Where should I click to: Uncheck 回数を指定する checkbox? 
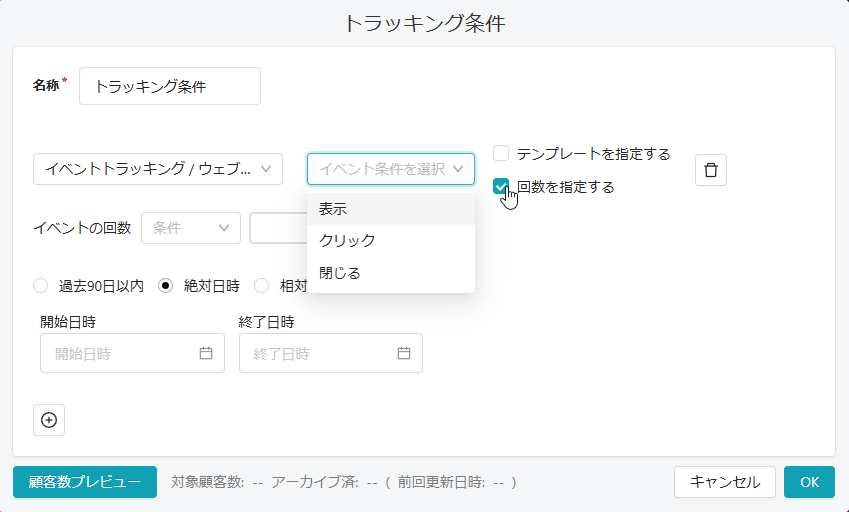[x=502, y=187]
